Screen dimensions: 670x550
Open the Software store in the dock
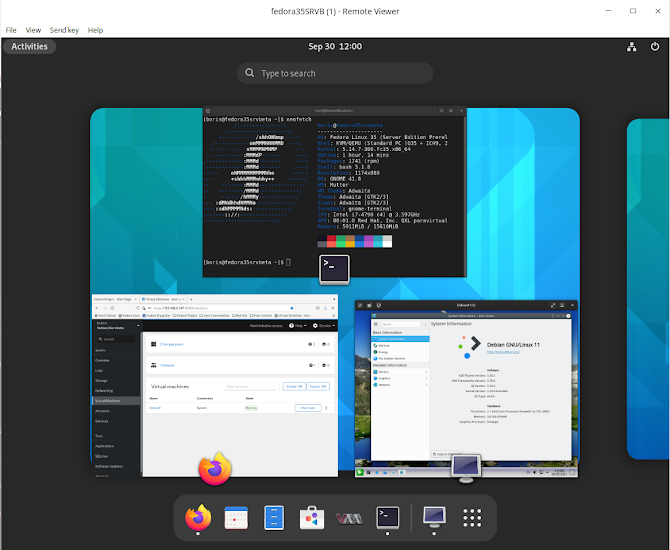coord(312,518)
